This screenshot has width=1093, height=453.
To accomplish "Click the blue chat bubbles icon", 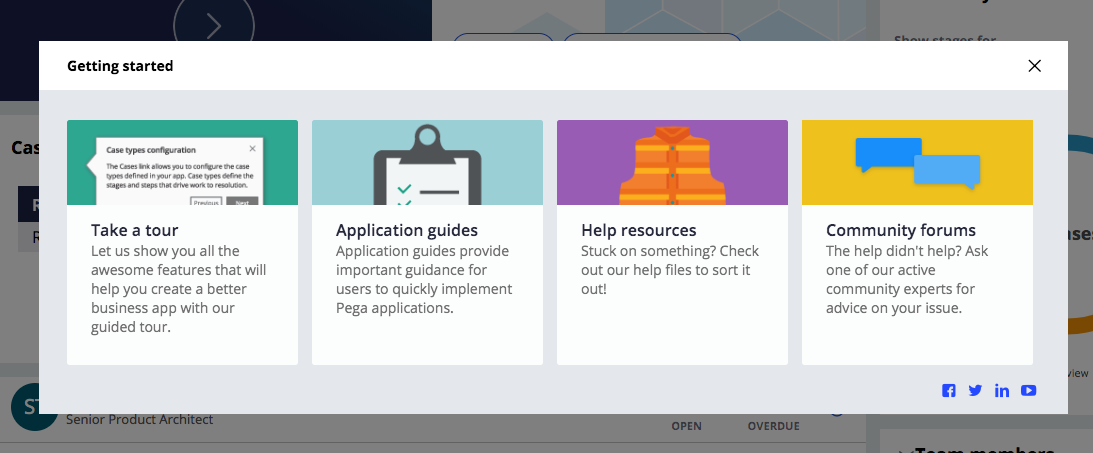I will point(916,163).
